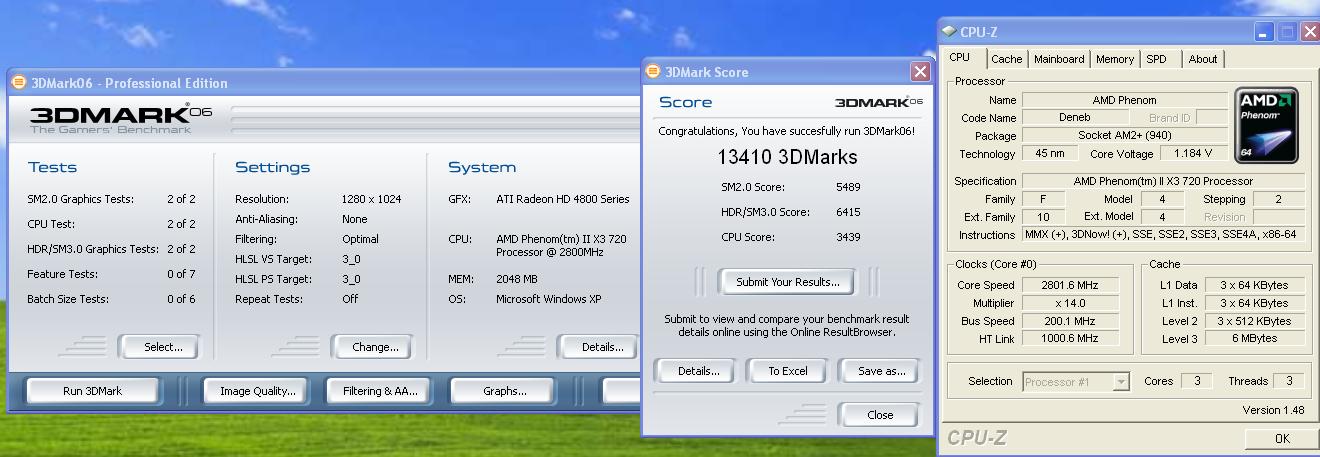Minimize the CPU-Z window
The image size is (1320, 457).
coord(1265,32)
